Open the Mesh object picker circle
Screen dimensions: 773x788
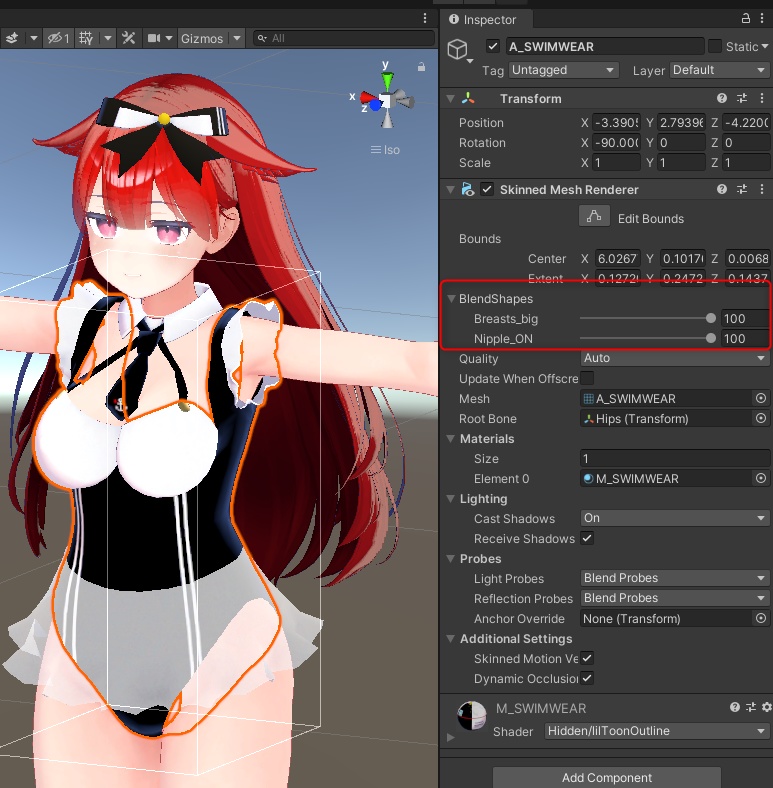click(761, 399)
